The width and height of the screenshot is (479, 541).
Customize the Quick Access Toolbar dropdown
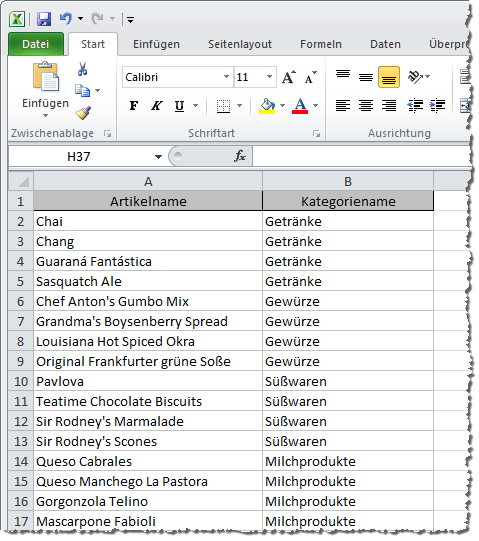(x=130, y=20)
